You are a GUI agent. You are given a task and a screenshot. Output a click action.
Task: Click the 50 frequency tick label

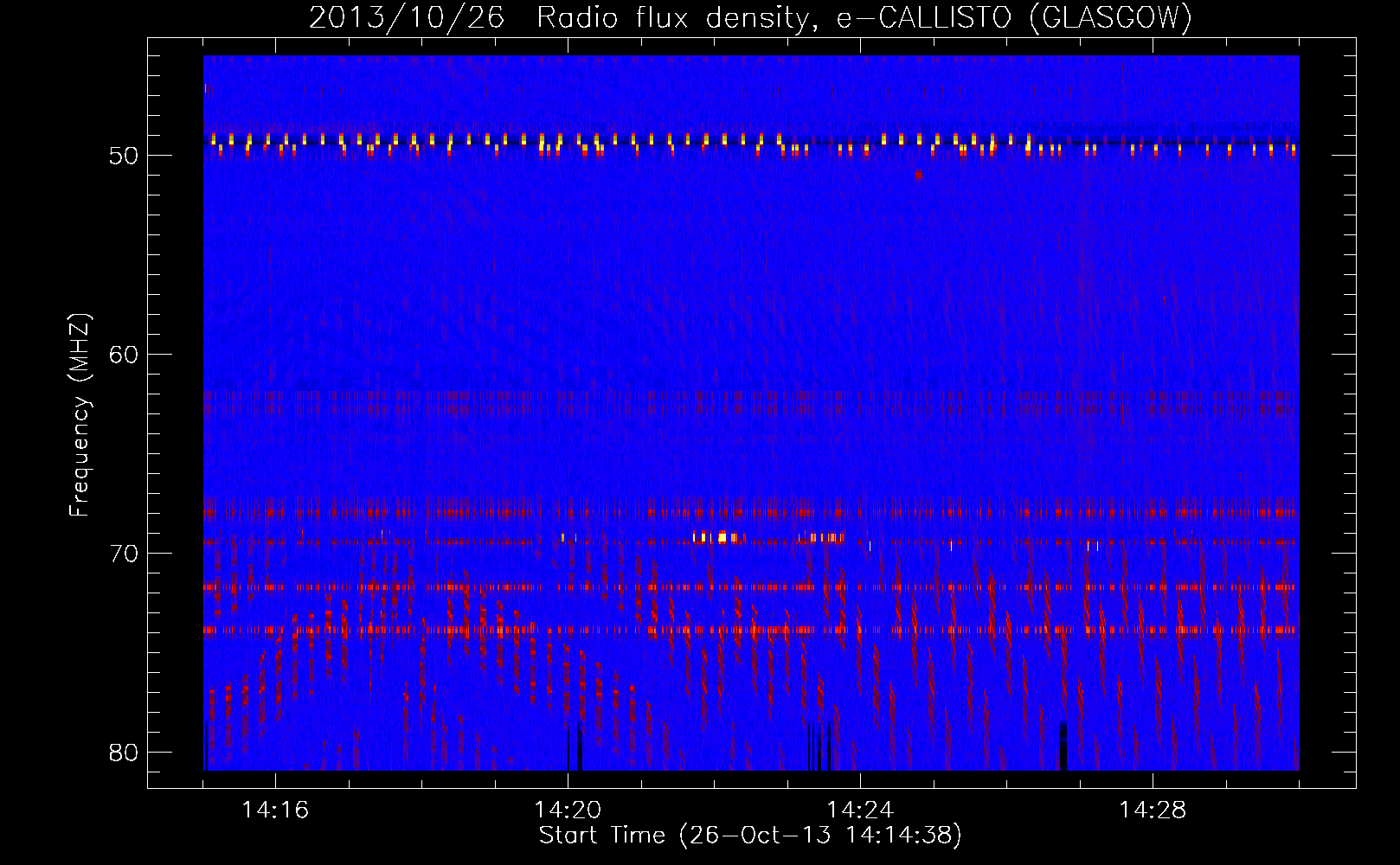124,156
